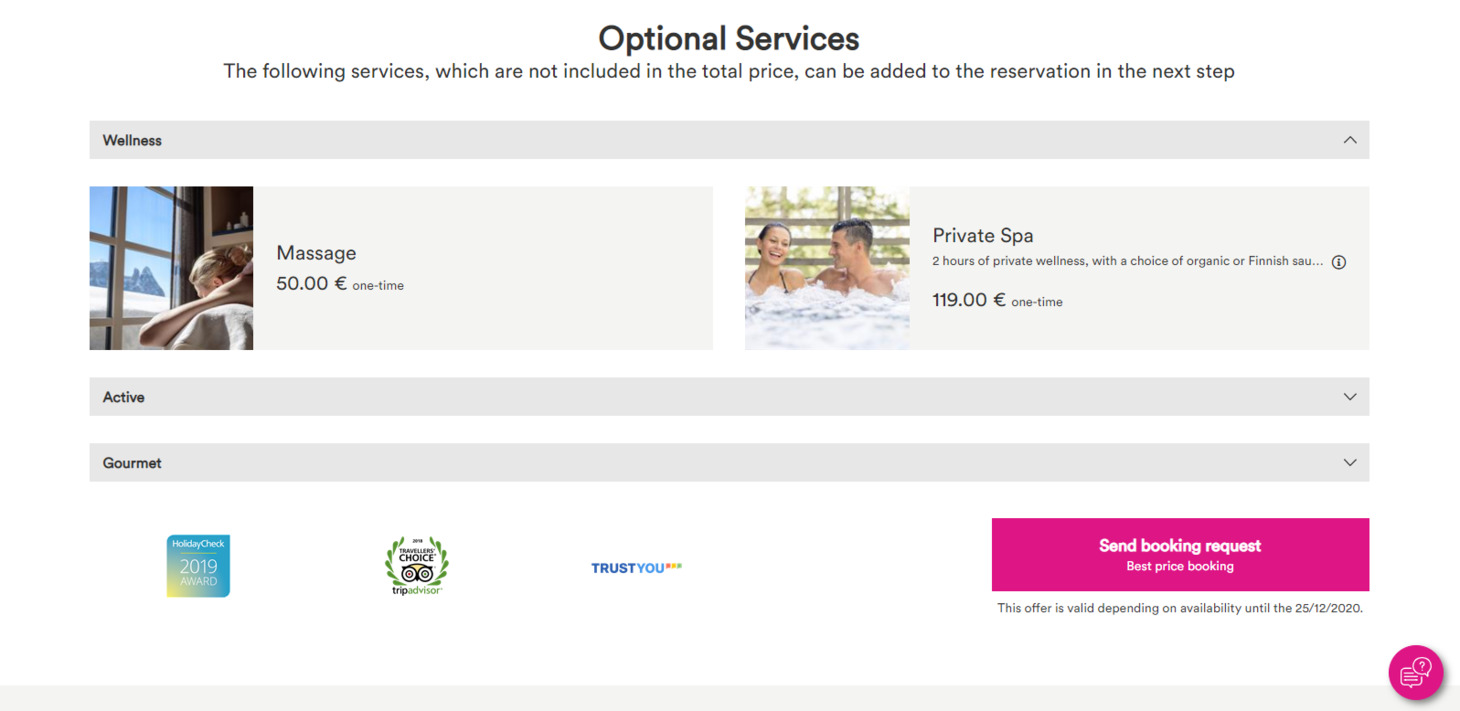Screen dimensions: 1460x711
Task: Click the TrustYou logo
Action: point(636,568)
